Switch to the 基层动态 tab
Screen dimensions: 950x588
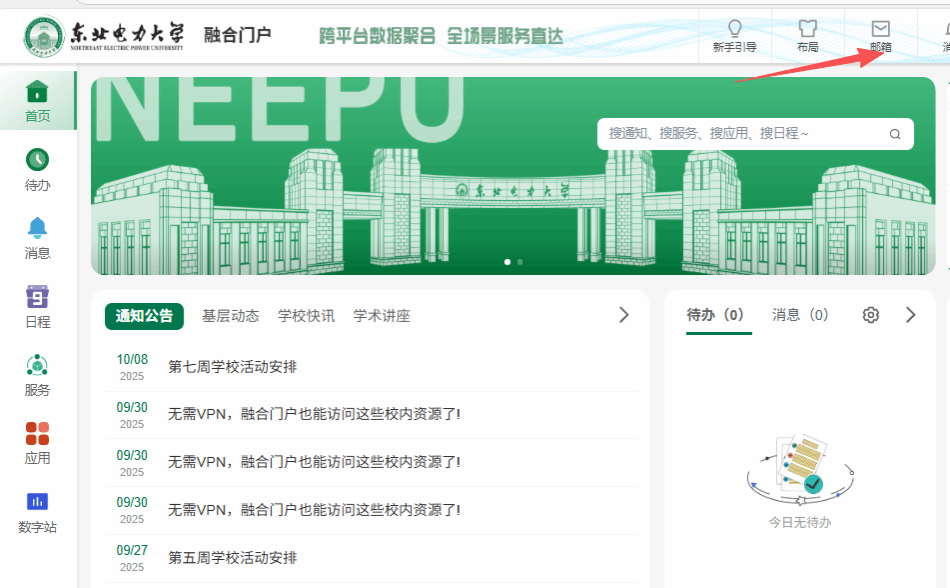230,316
